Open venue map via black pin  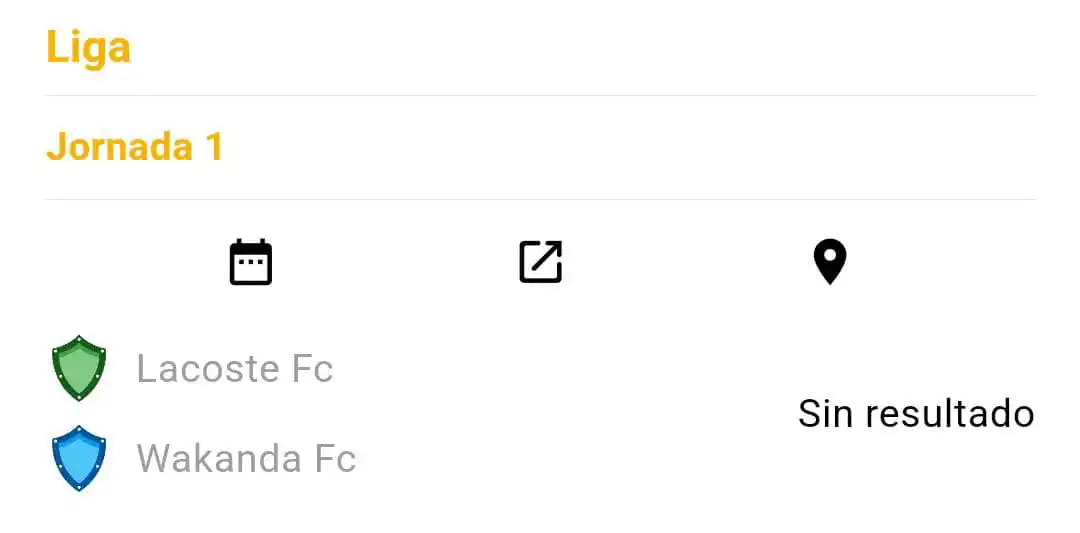click(830, 262)
